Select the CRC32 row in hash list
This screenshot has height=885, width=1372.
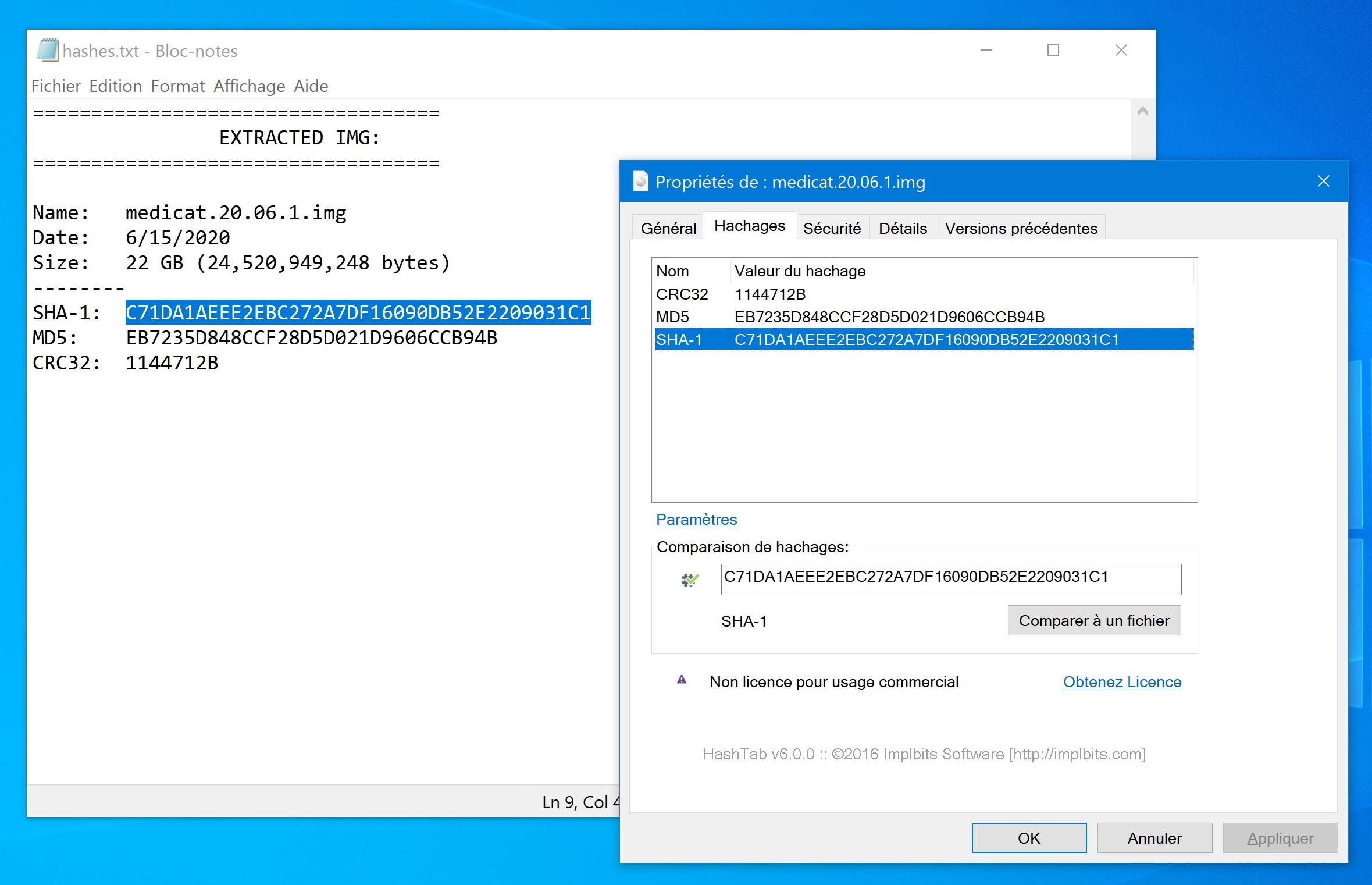point(924,294)
